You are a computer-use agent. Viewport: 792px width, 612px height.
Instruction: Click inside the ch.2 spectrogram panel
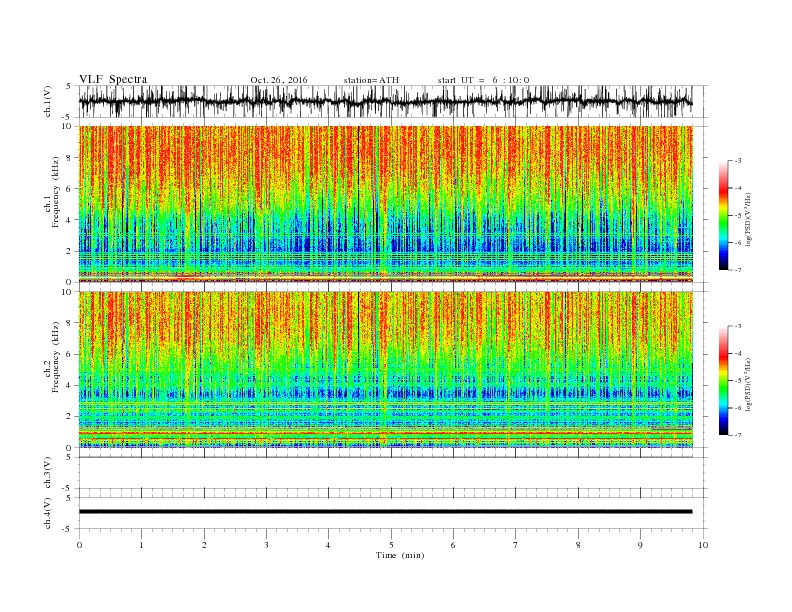point(386,369)
